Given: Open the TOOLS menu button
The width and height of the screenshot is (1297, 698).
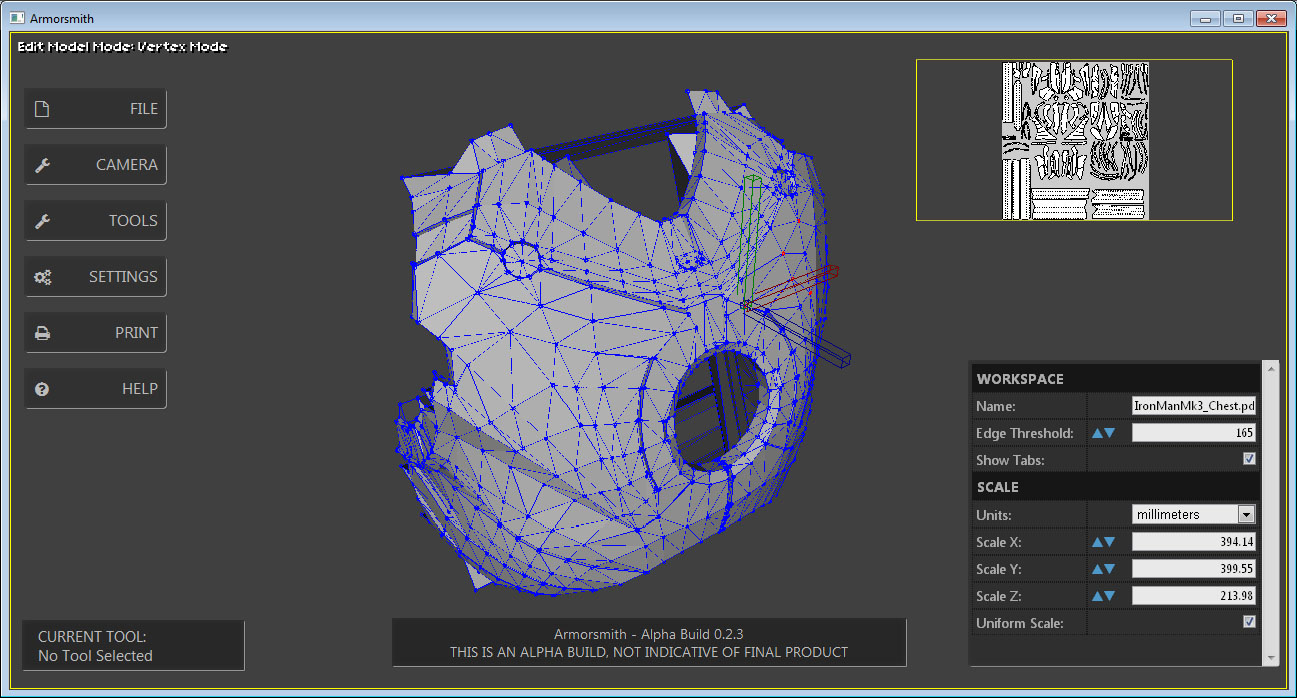Looking at the screenshot, I should [96, 221].
